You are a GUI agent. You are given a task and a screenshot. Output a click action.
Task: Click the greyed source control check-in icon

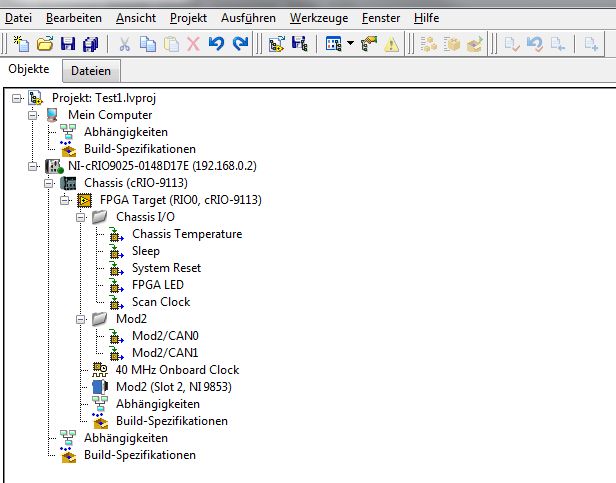[x=512, y=44]
